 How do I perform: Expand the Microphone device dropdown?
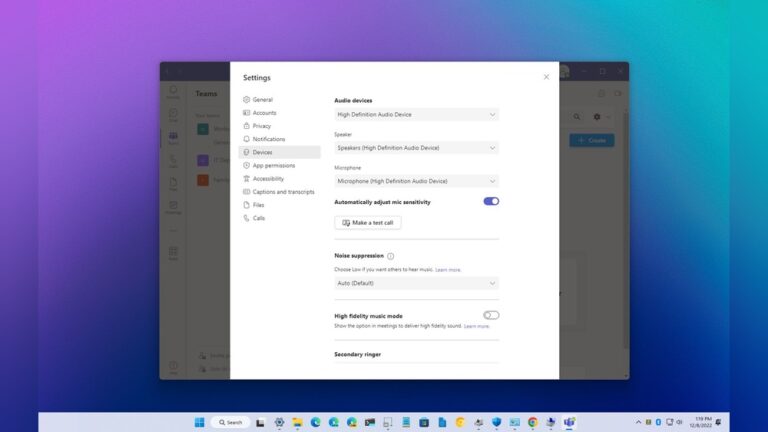(416, 181)
